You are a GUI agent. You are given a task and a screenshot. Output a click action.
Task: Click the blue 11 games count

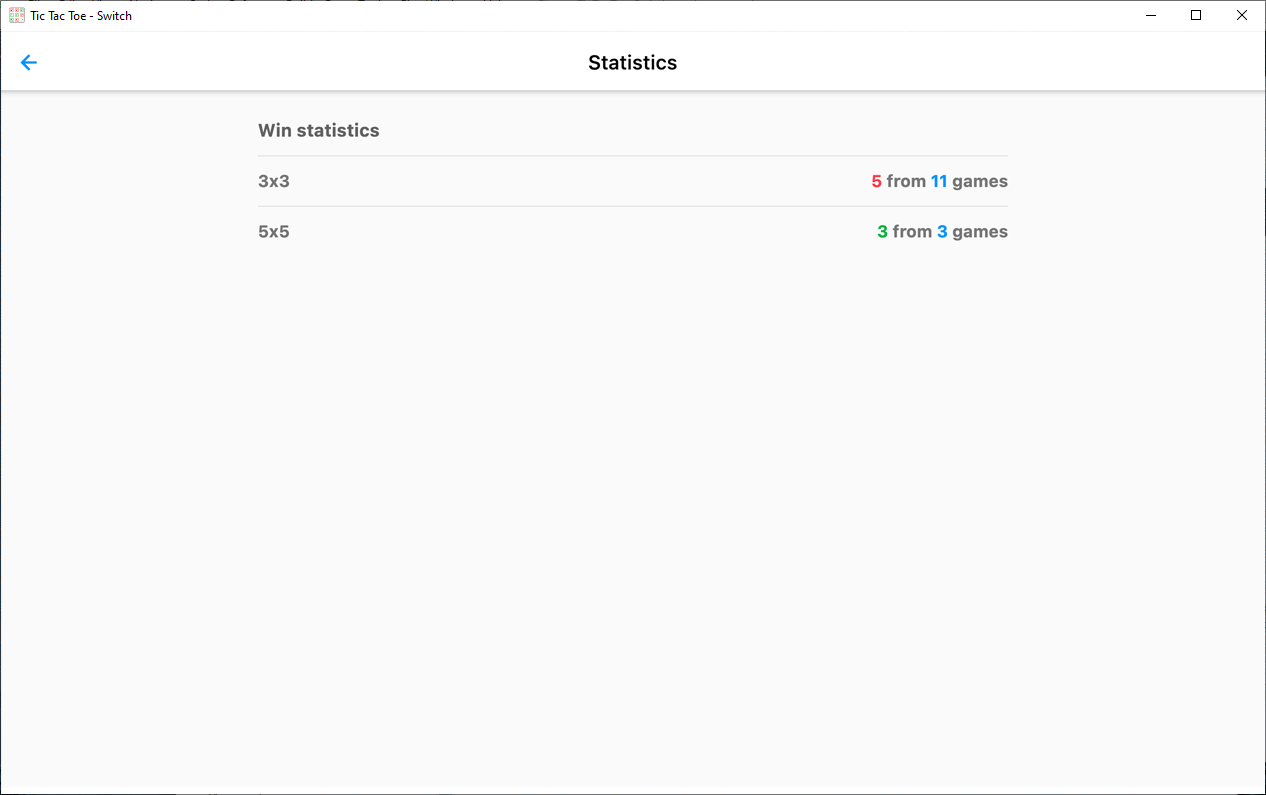point(939,182)
